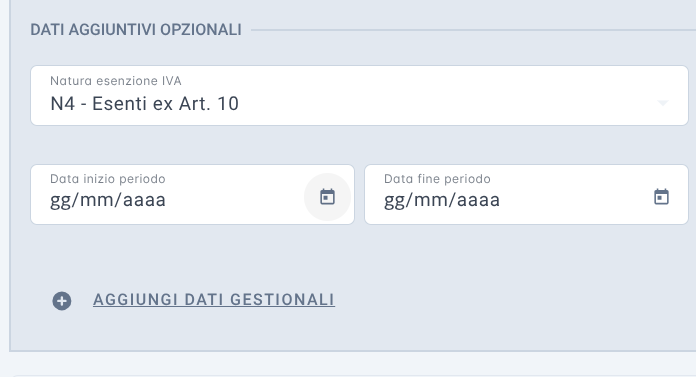Click the end-date calendar button
Screen dimensions: 696x377
(661, 197)
